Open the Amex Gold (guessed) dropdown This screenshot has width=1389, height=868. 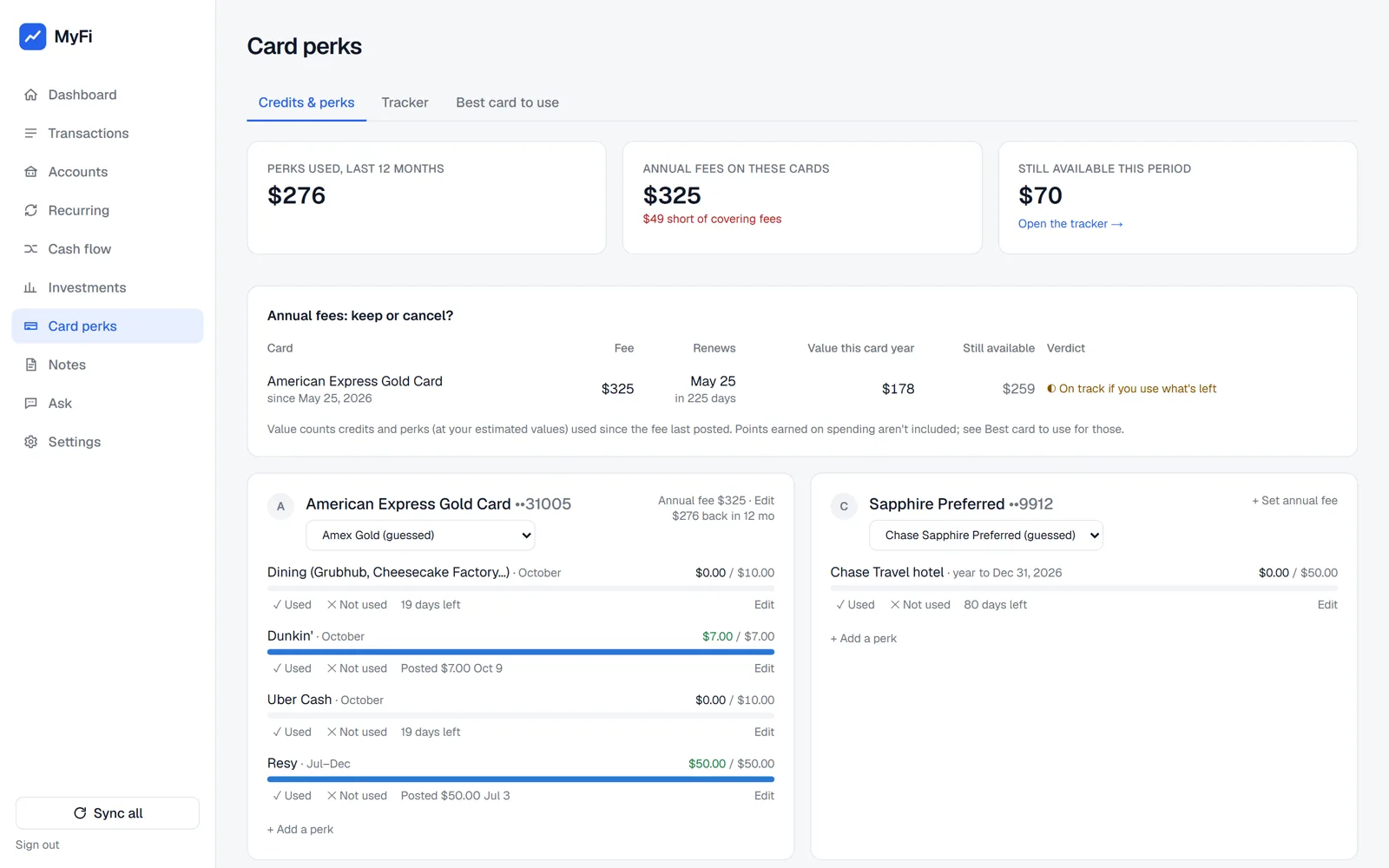420,536
